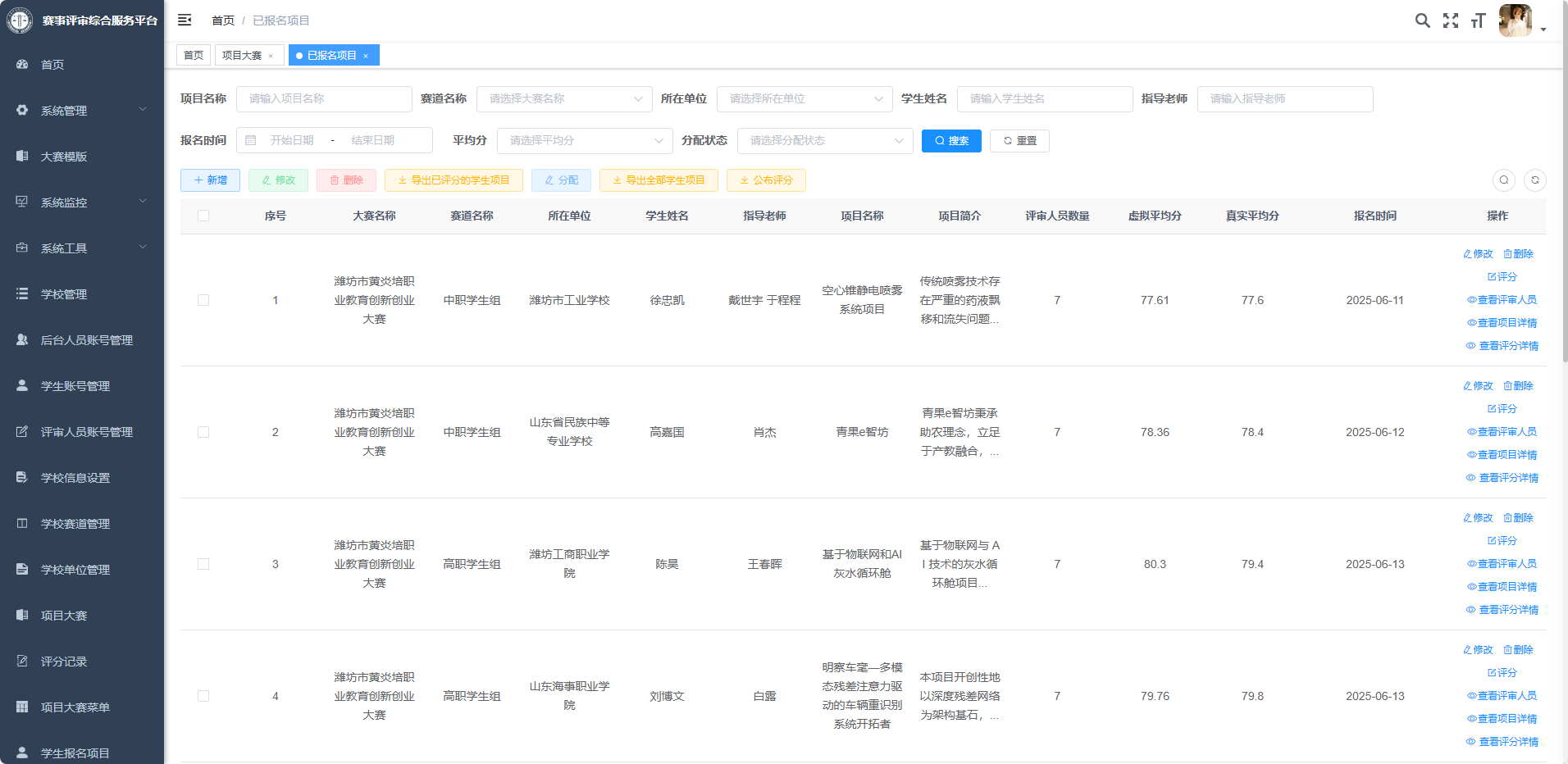Open the font size adjustment icon

1478,20
